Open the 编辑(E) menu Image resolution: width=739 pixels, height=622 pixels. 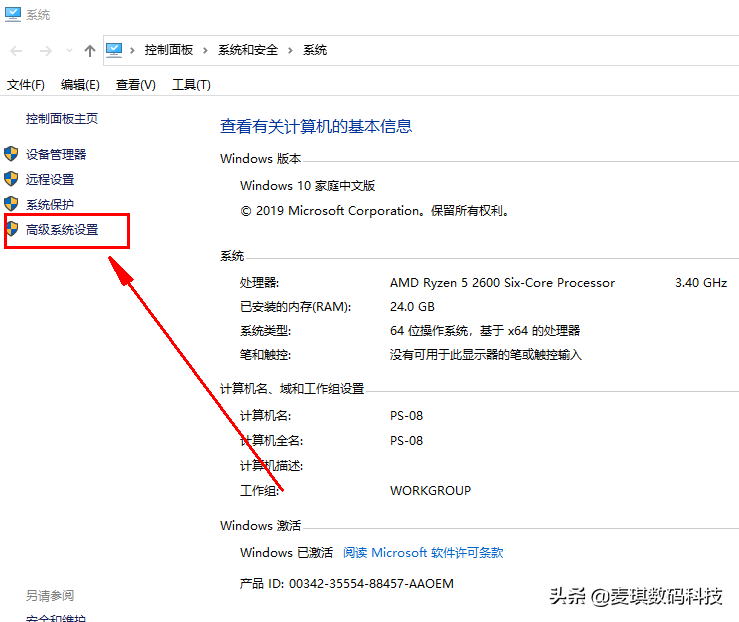tap(80, 85)
